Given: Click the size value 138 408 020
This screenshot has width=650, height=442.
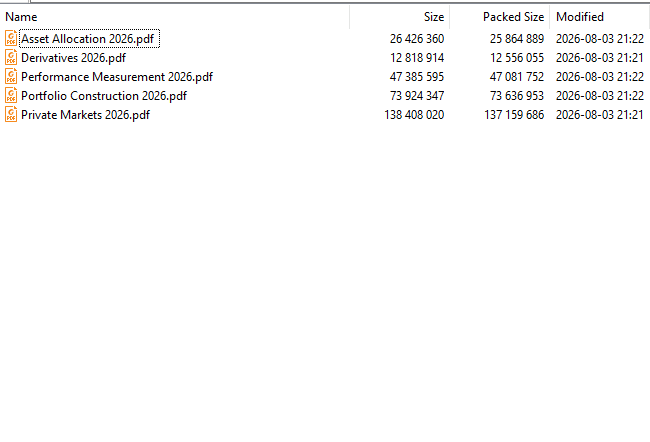Looking at the screenshot, I should (414, 115).
